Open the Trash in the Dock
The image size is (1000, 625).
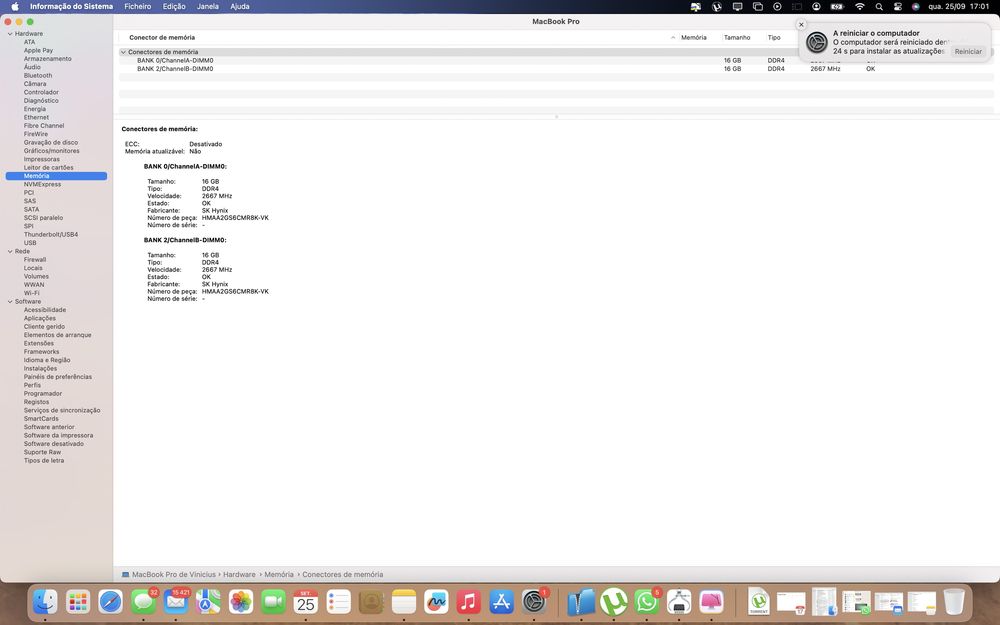[954, 601]
